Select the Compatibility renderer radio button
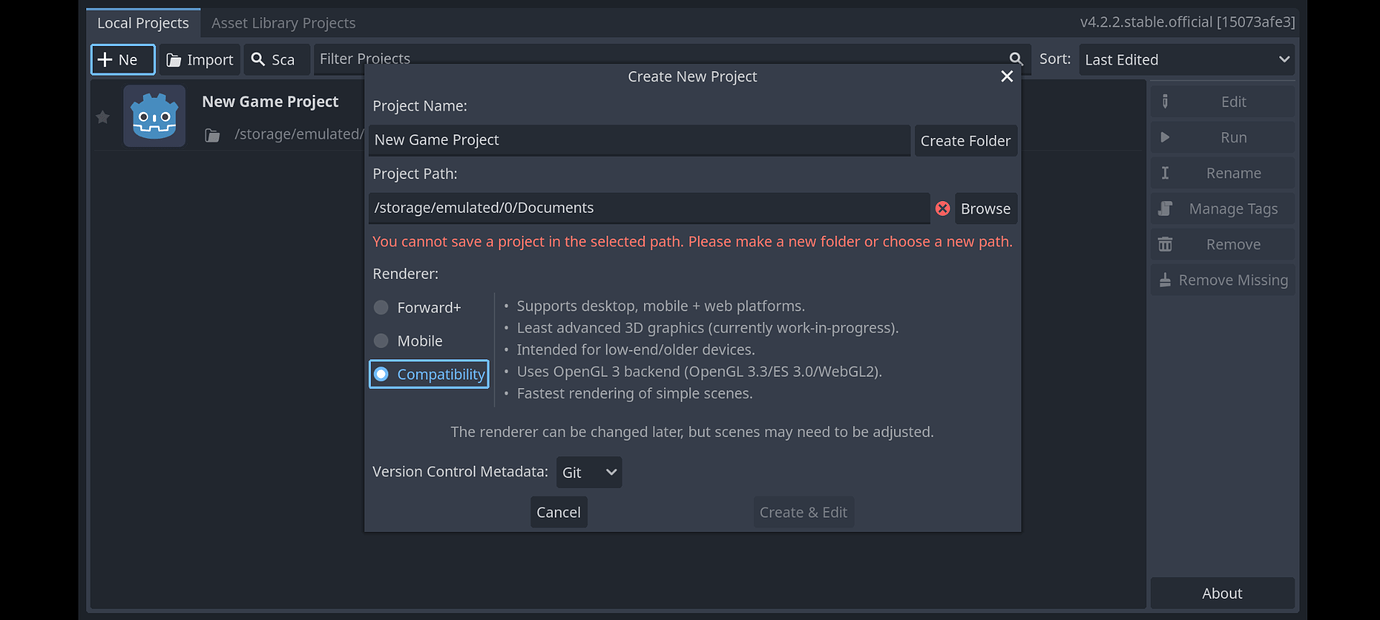Viewport: 1380px width, 620px height. pyautogui.click(x=381, y=374)
